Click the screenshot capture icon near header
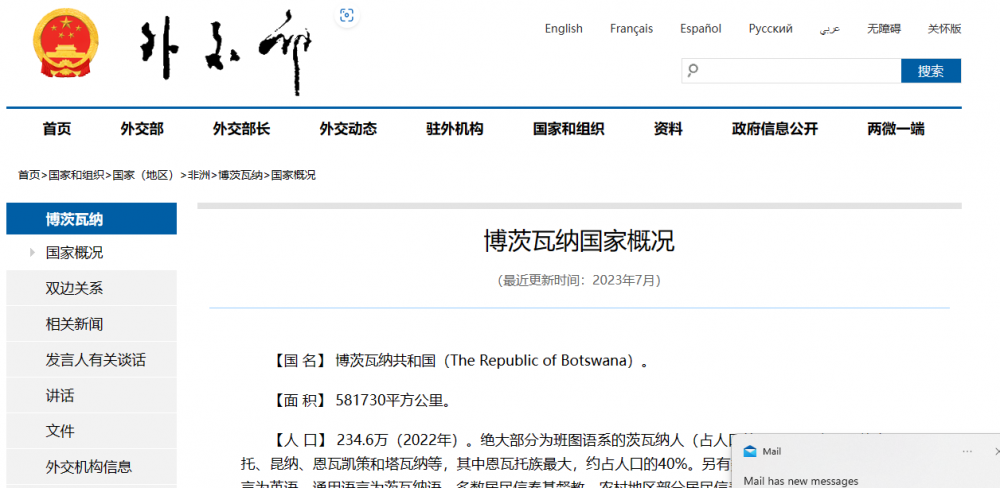 (x=347, y=14)
